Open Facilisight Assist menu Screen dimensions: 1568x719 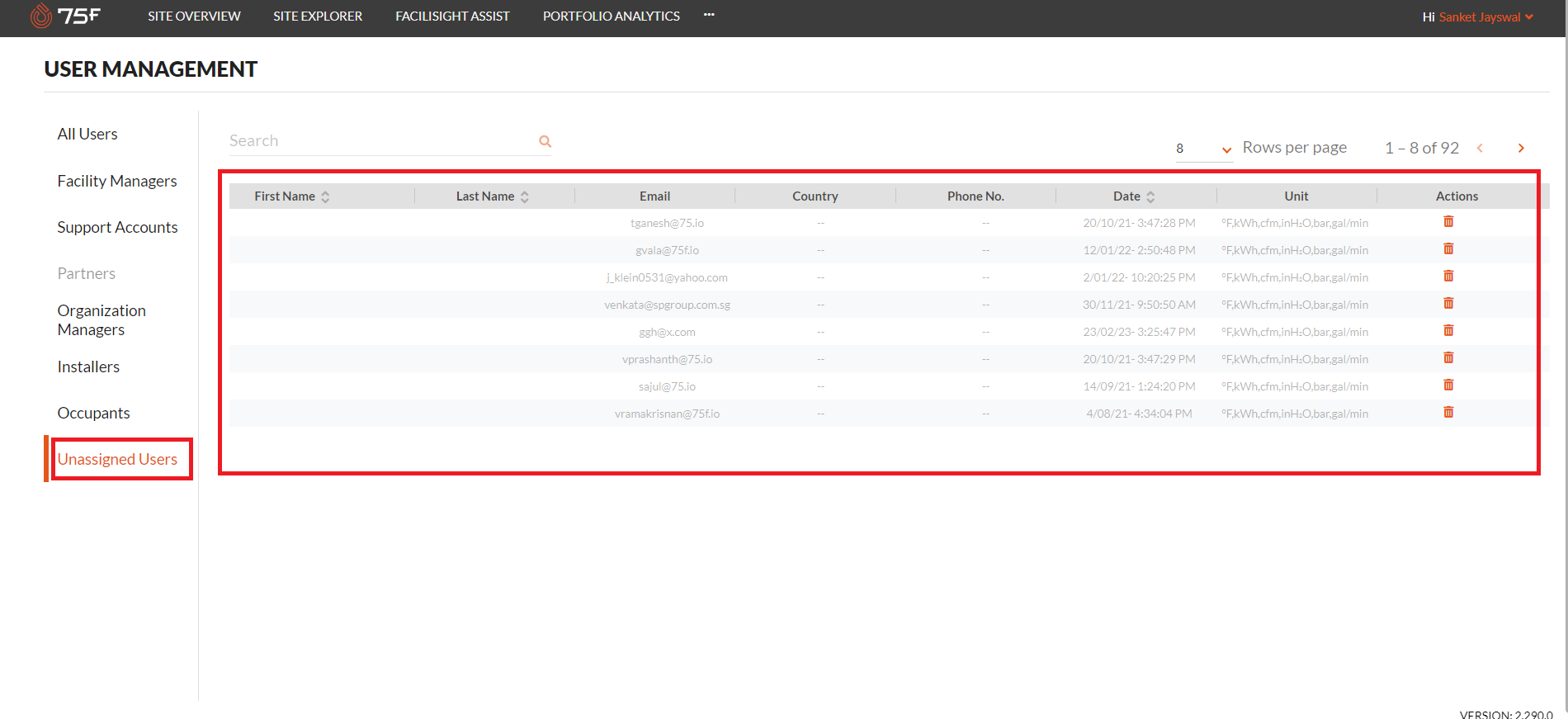(x=452, y=16)
